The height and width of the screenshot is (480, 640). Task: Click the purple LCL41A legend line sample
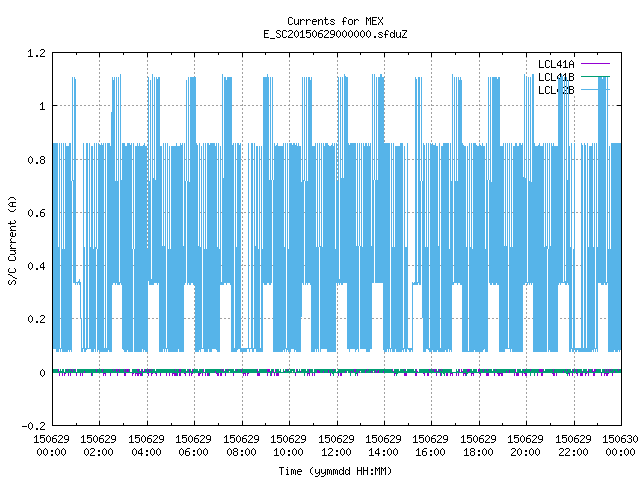click(x=595, y=64)
